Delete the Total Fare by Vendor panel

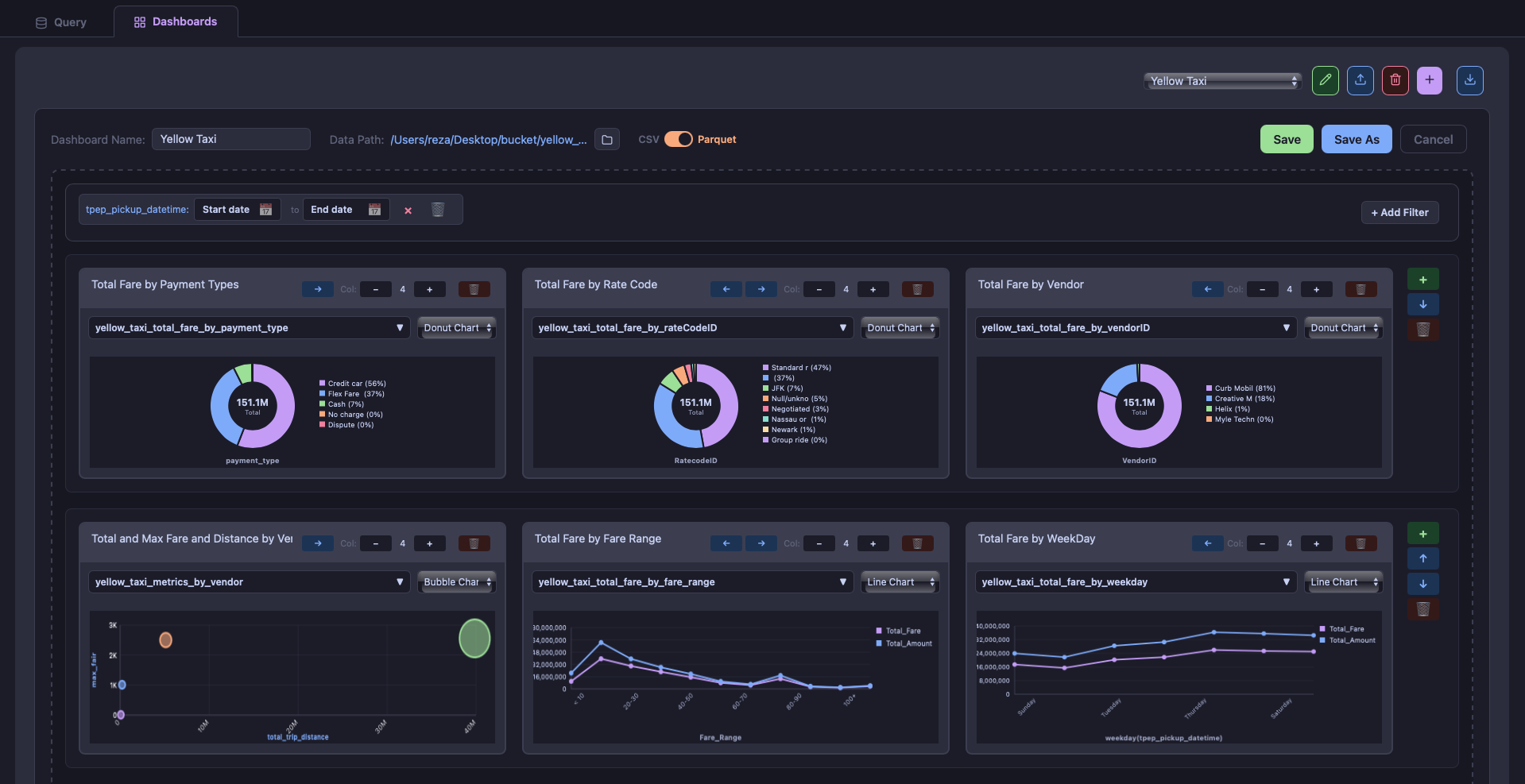tap(1361, 289)
